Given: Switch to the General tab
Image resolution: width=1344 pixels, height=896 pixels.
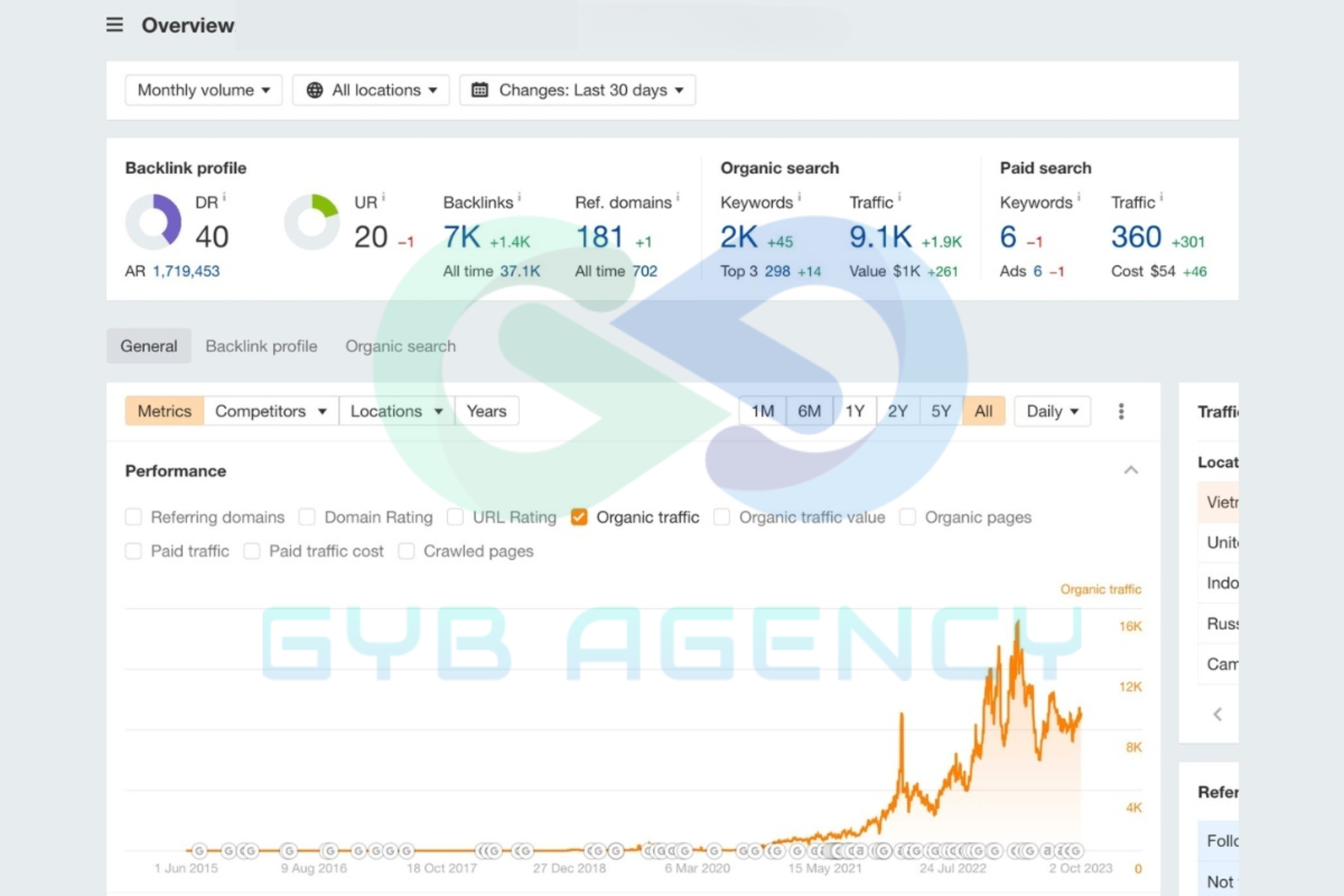Looking at the screenshot, I should (149, 346).
